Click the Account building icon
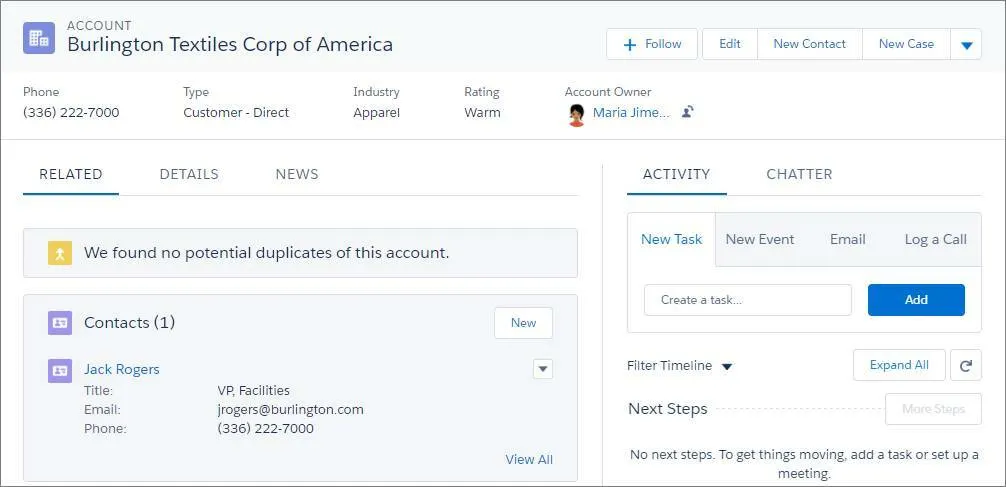 coord(38,38)
